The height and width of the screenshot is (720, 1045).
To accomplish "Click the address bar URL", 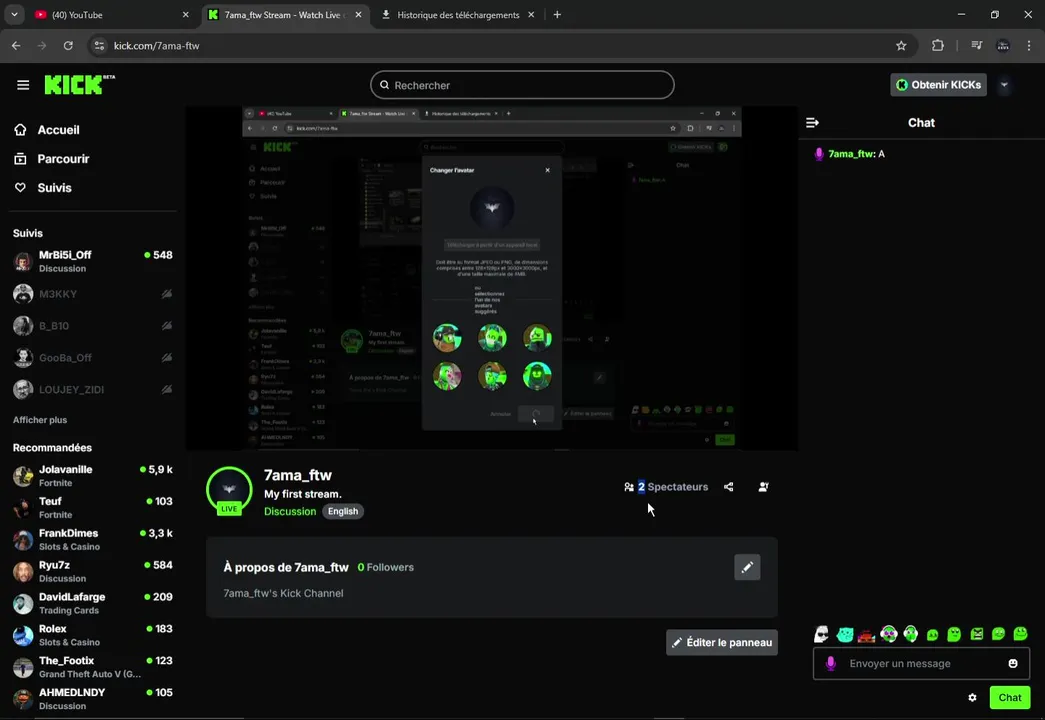I will 157,46.
